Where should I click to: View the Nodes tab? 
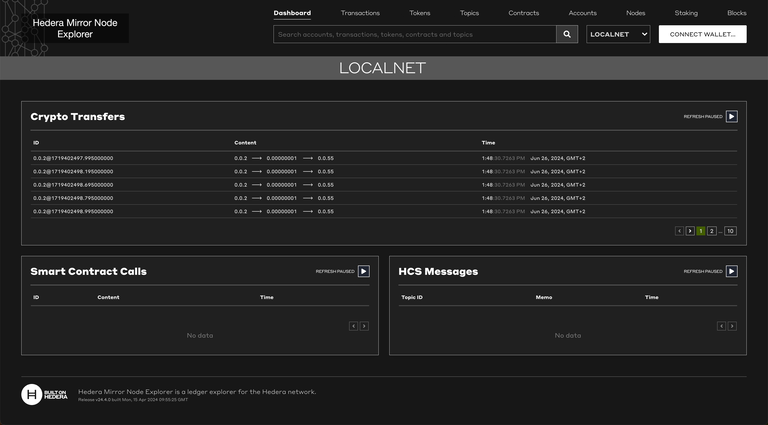click(635, 13)
